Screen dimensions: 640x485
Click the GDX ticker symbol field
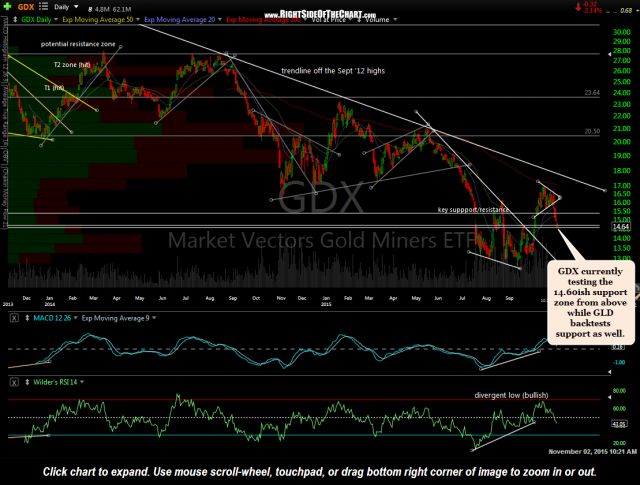tap(26, 7)
